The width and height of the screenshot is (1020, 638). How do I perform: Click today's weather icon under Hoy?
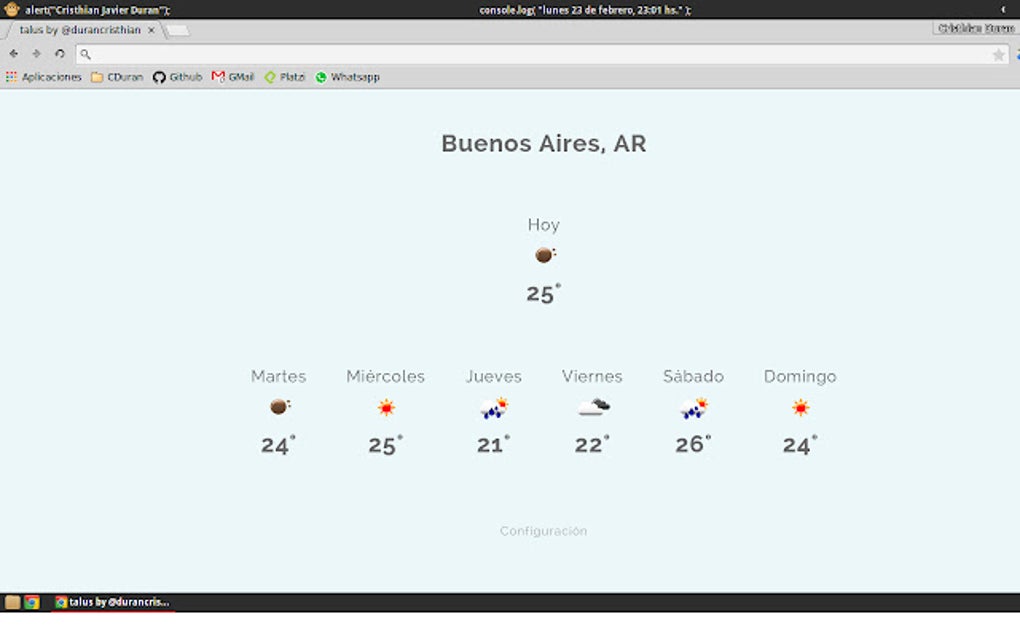[x=544, y=254]
